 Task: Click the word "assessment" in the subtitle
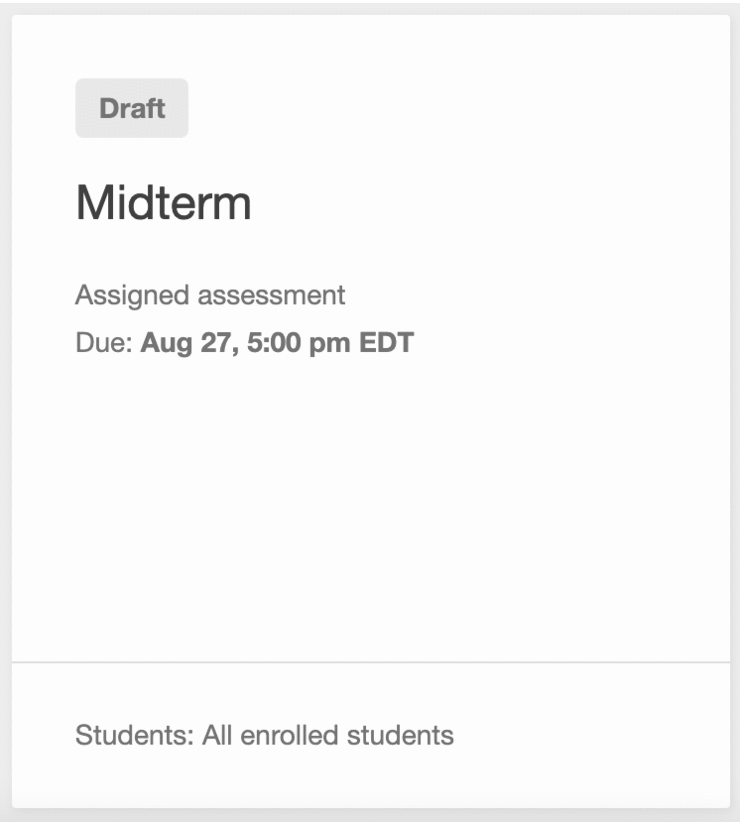pos(271,295)
